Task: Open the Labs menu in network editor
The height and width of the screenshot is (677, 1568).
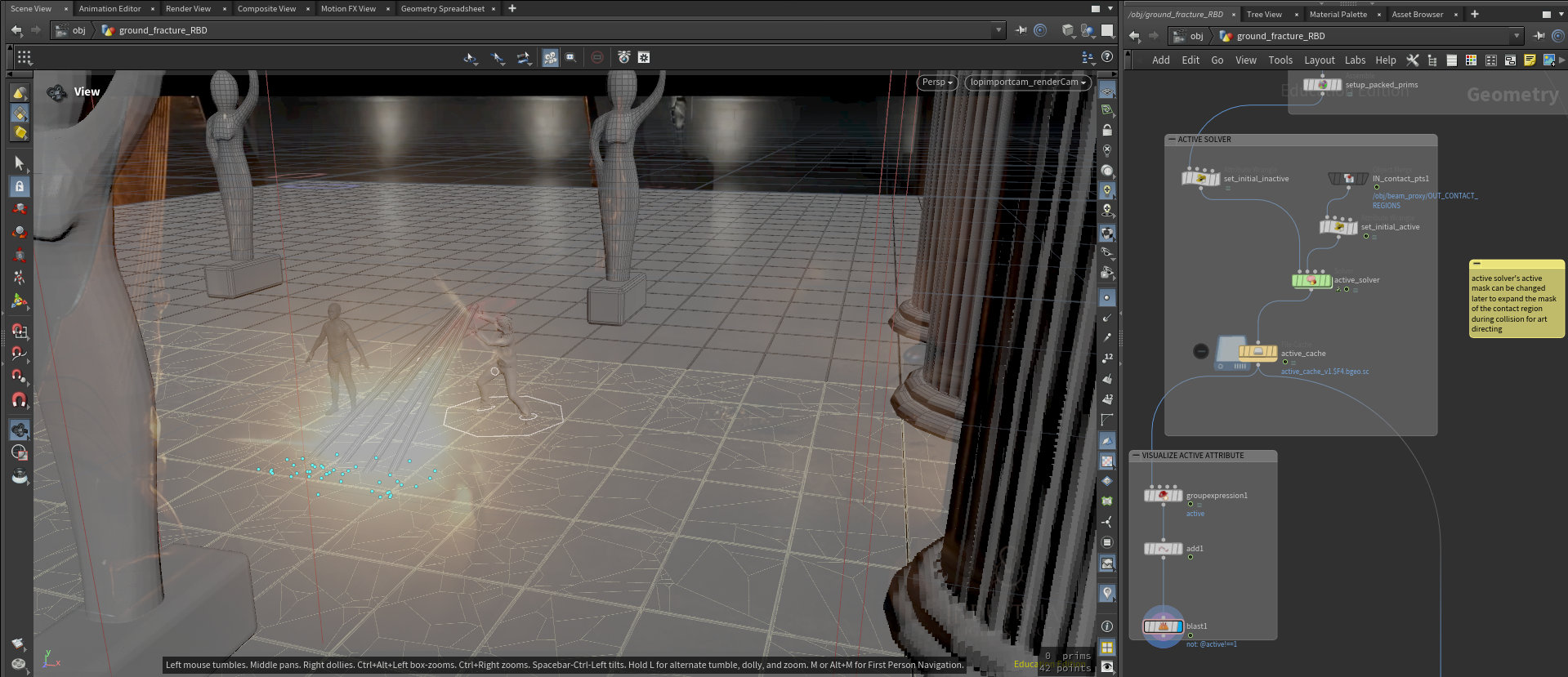Action: (x=1355, y=60)
